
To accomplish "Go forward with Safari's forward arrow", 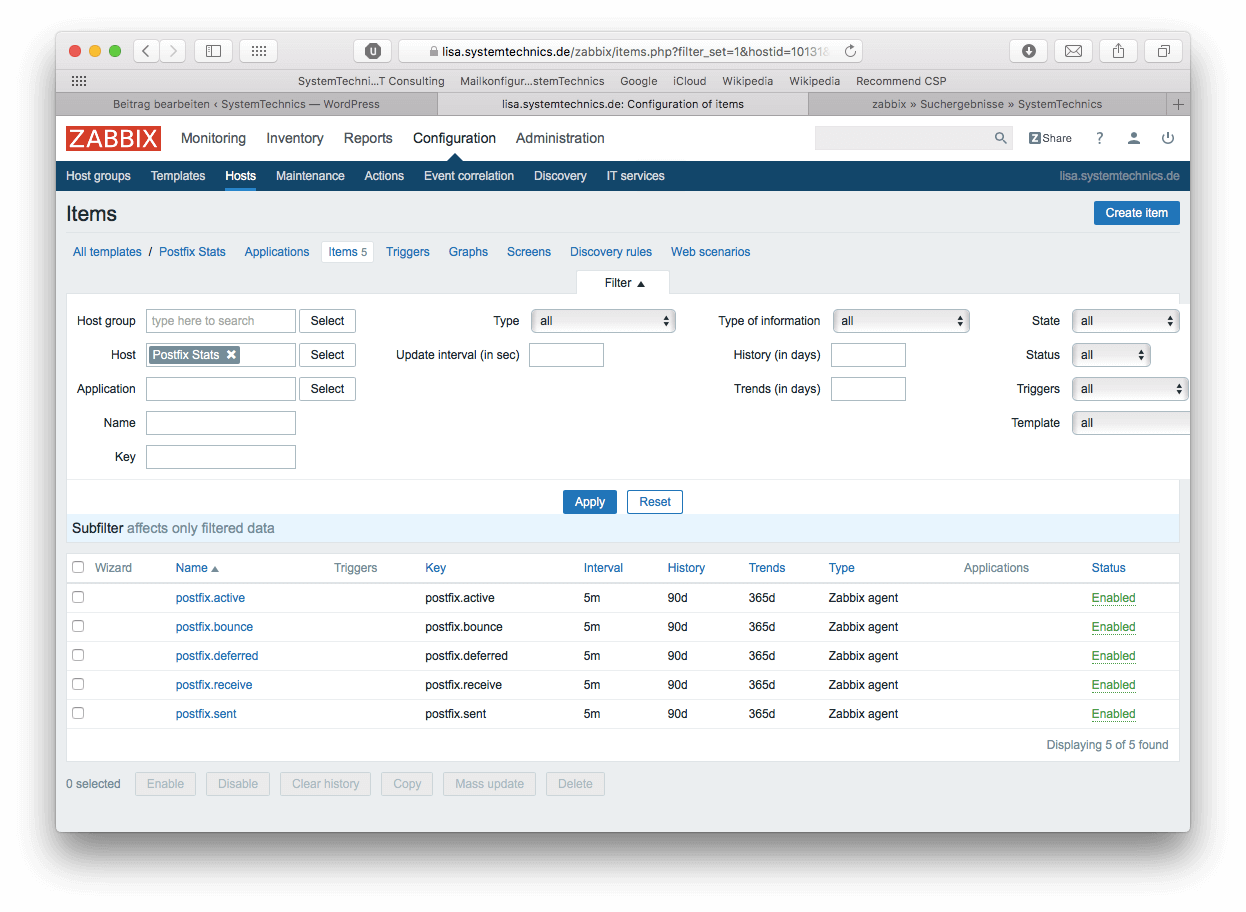I will [173, 51].
